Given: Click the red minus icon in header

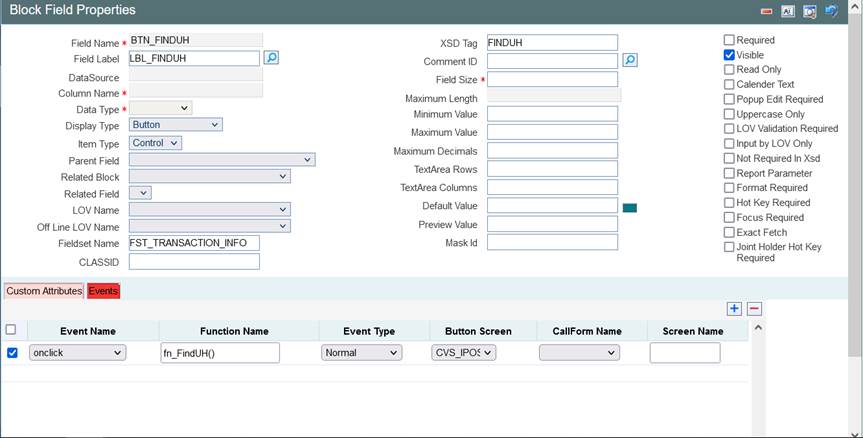Looking at the screenshot, I should tap(766, 12).
